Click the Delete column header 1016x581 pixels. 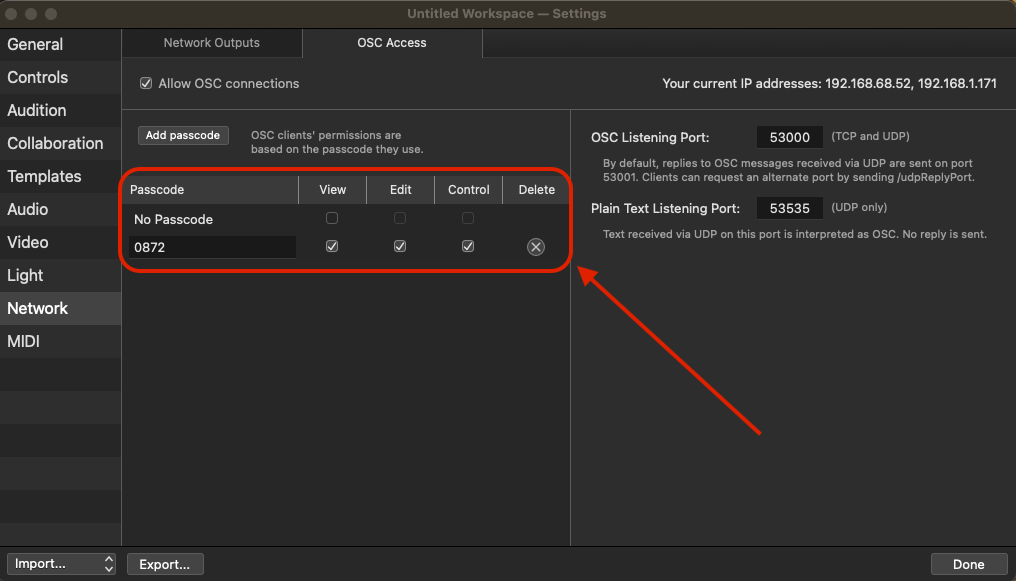coord(537,190)
